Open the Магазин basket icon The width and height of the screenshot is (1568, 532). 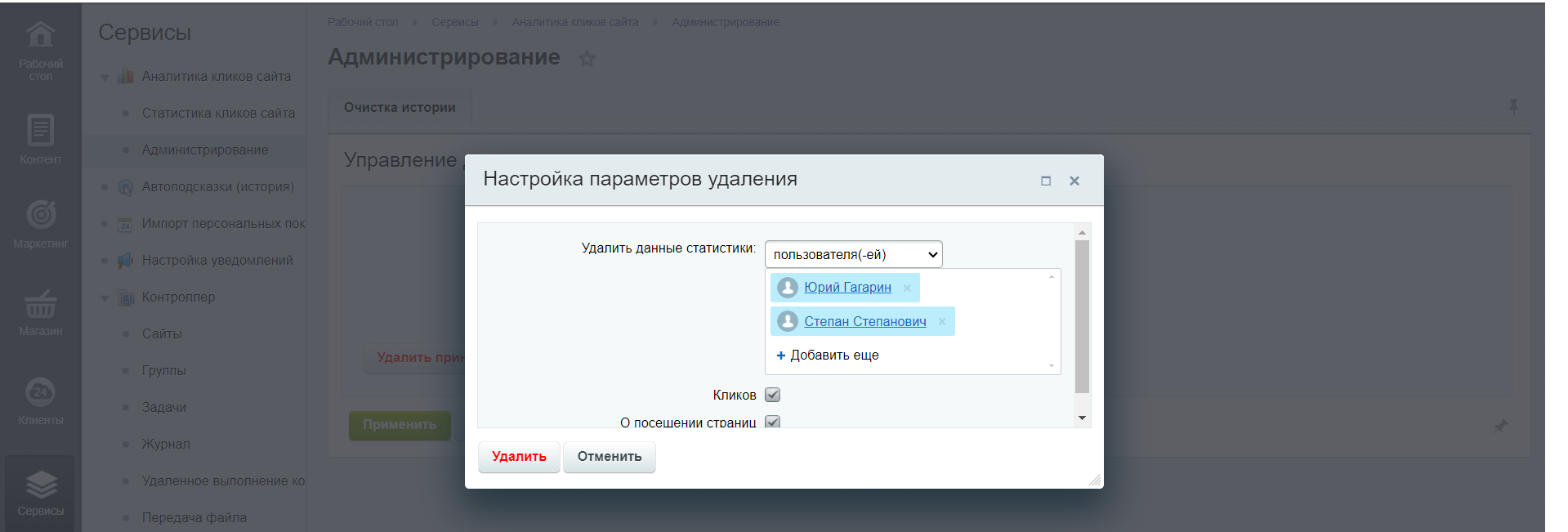click(x=41, y=304)
